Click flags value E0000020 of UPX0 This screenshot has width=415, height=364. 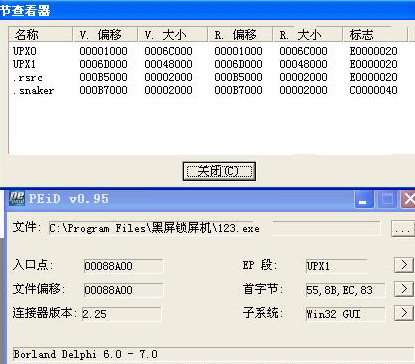373,51
